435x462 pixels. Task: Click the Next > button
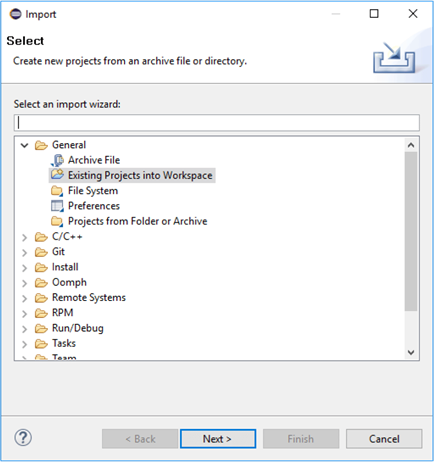tap(218, 439)
